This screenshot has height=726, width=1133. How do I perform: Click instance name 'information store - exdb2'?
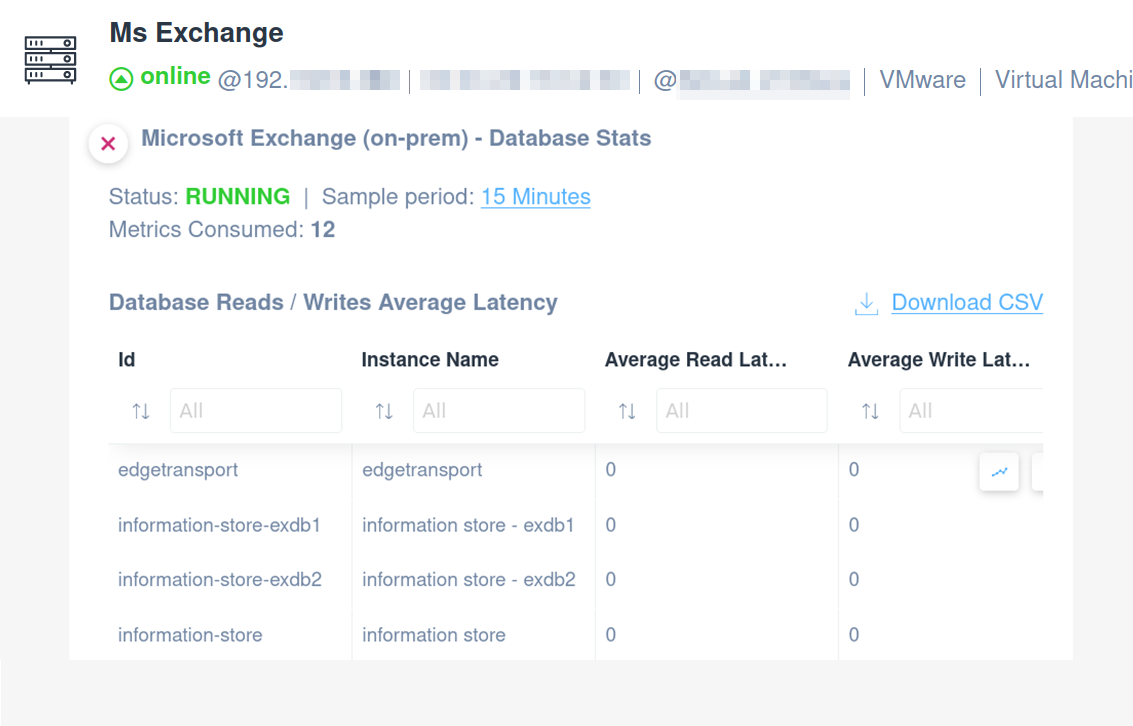point(469,579)
